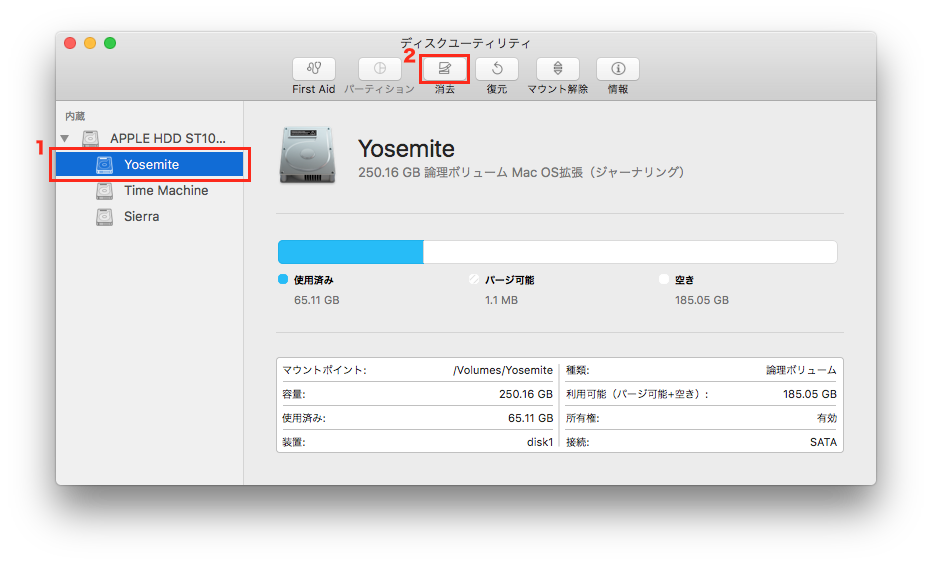The height and width of the screenshot is (565, 932).
Task: Click the blue 使用済み legend dot
Action: click(x=283, y=279)
